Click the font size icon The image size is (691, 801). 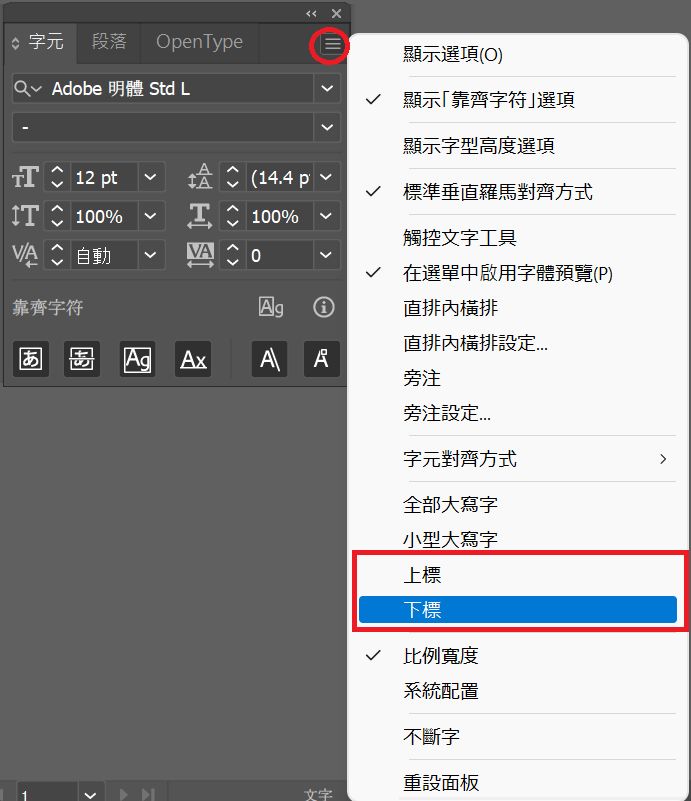[25, 177]
